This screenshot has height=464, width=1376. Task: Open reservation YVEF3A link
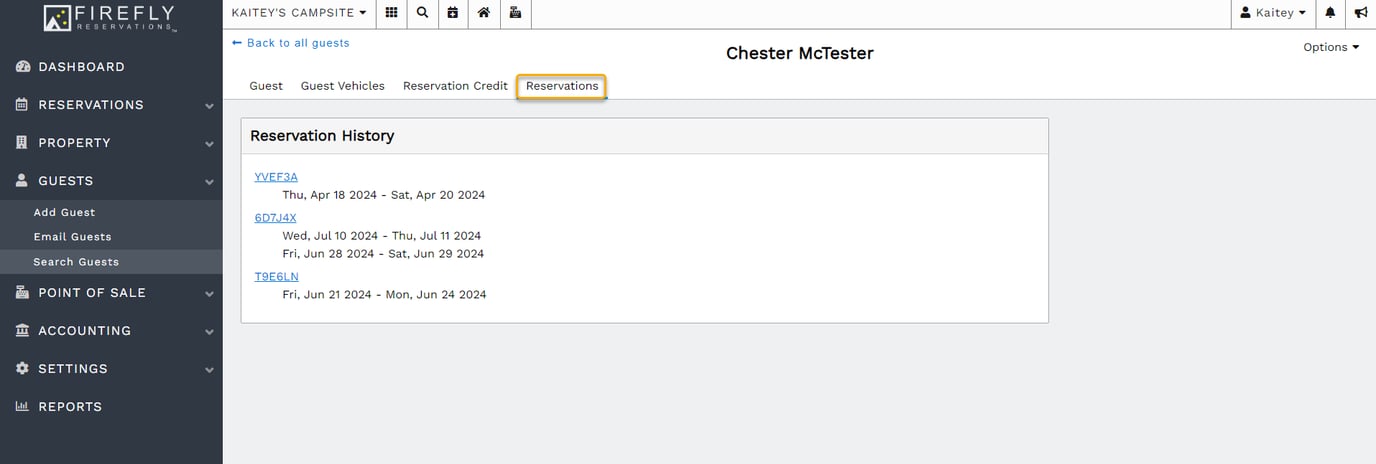(276, 177)
